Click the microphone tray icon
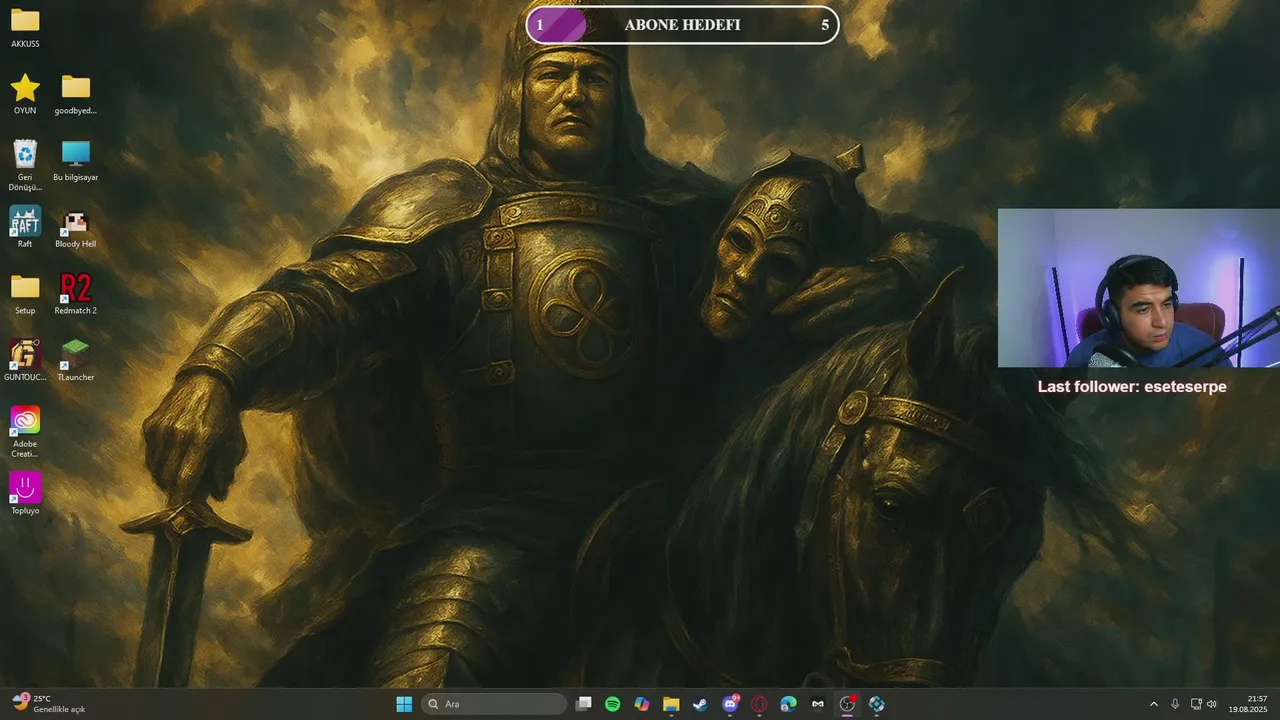Screen dimensions: 1280x720 coord(1175,704)
